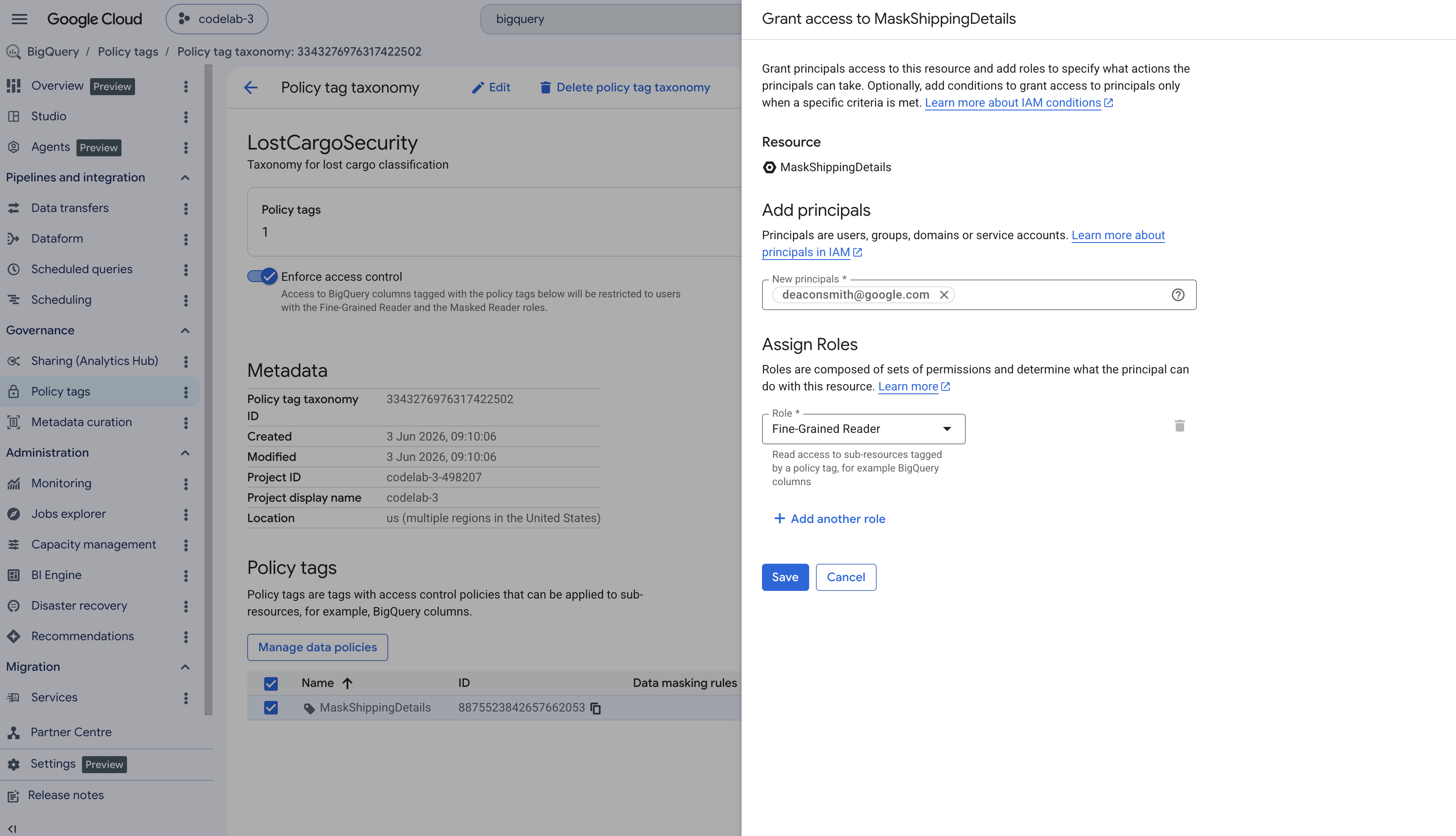Open Scheduled queries from sidebar
The height and width of the screenshot is (836, 1456).
click(82, 269)
